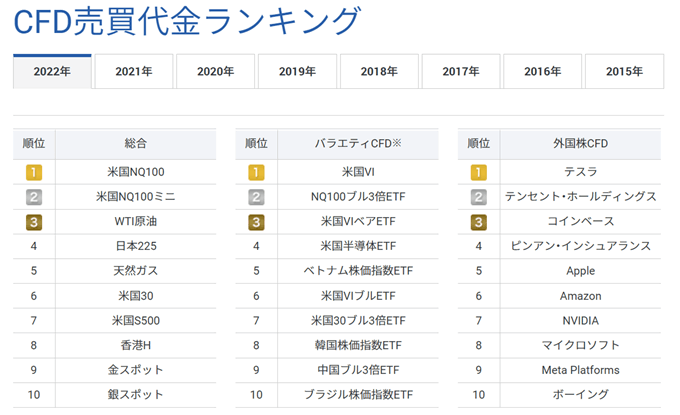Click the silver rank 2 badge beside 米国NQ100ミニ
Viewport: 680px width, 415px height.
point(34,197)
